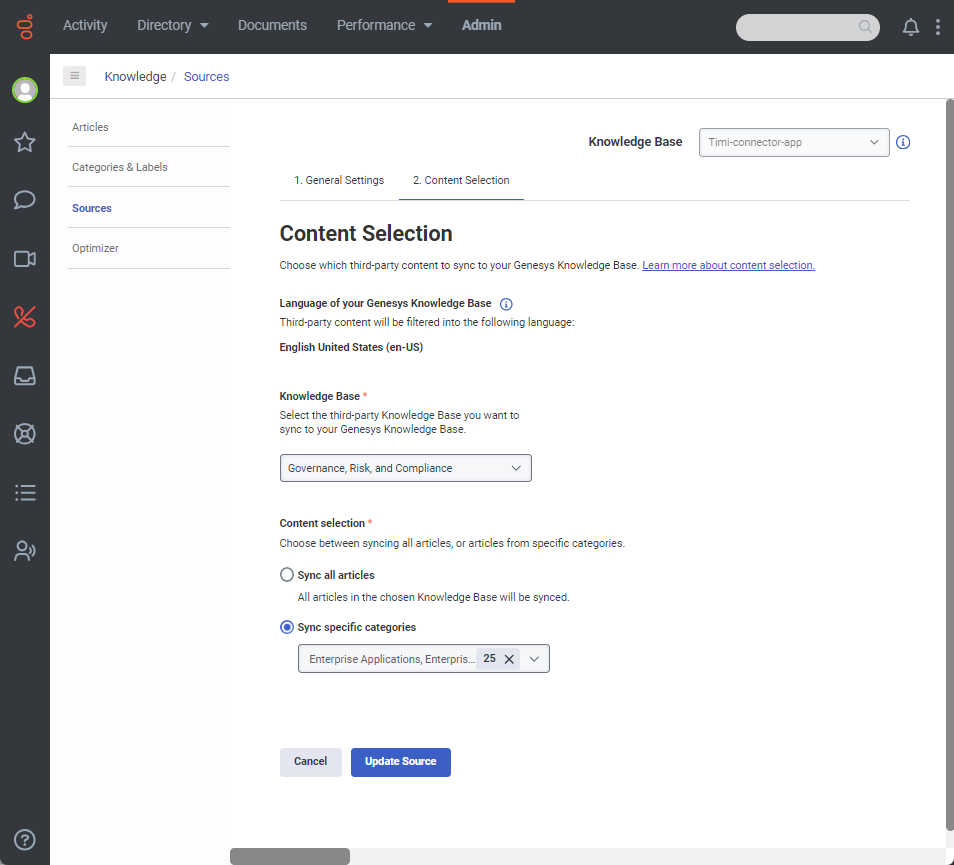954x865 pixels.
Task: Open the Timi-connector-app Knowledge Base dropdown
Action: click(x=793, y=142)
